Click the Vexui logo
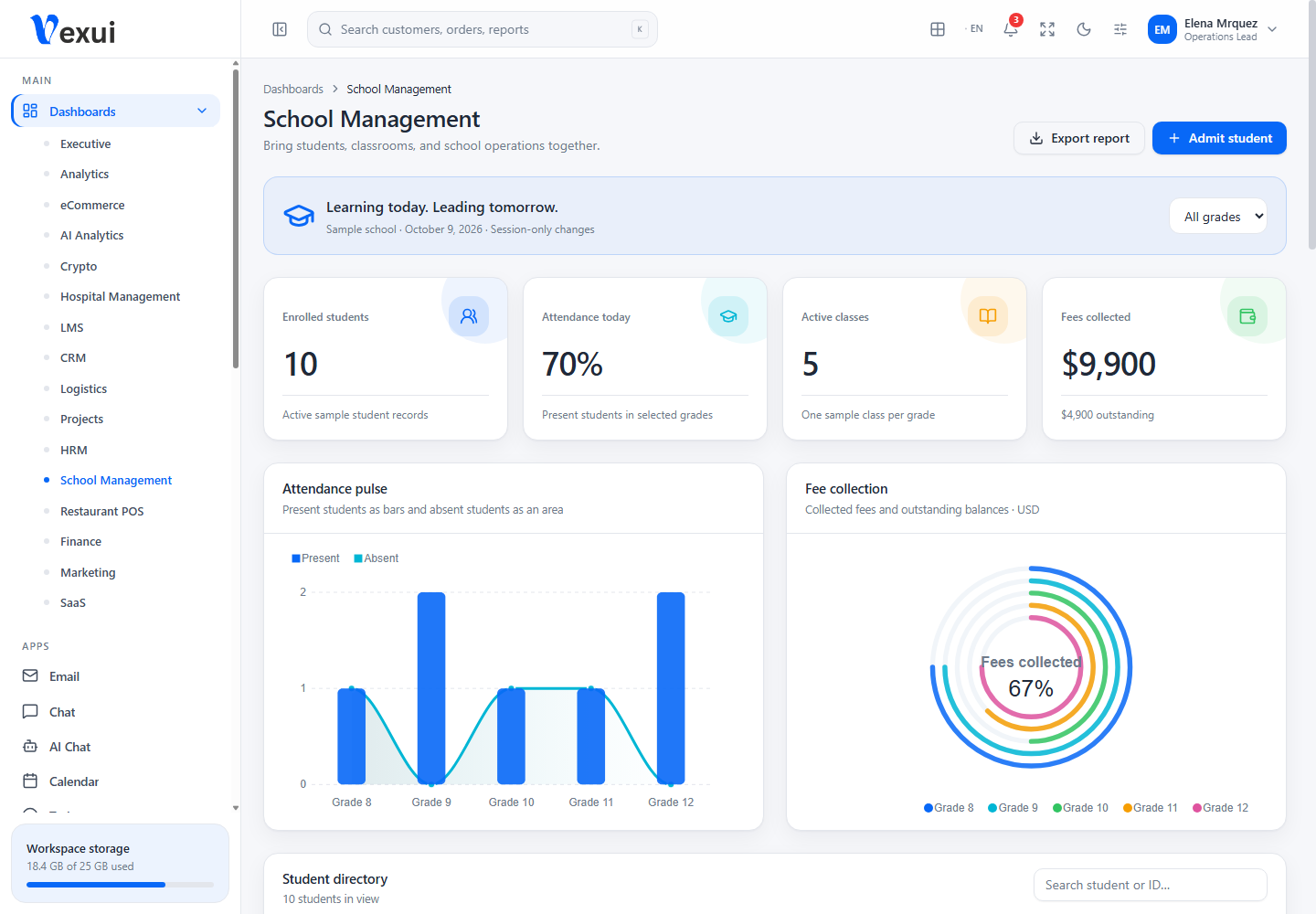This screenshot has height=914, width=1316. [73, 30]
